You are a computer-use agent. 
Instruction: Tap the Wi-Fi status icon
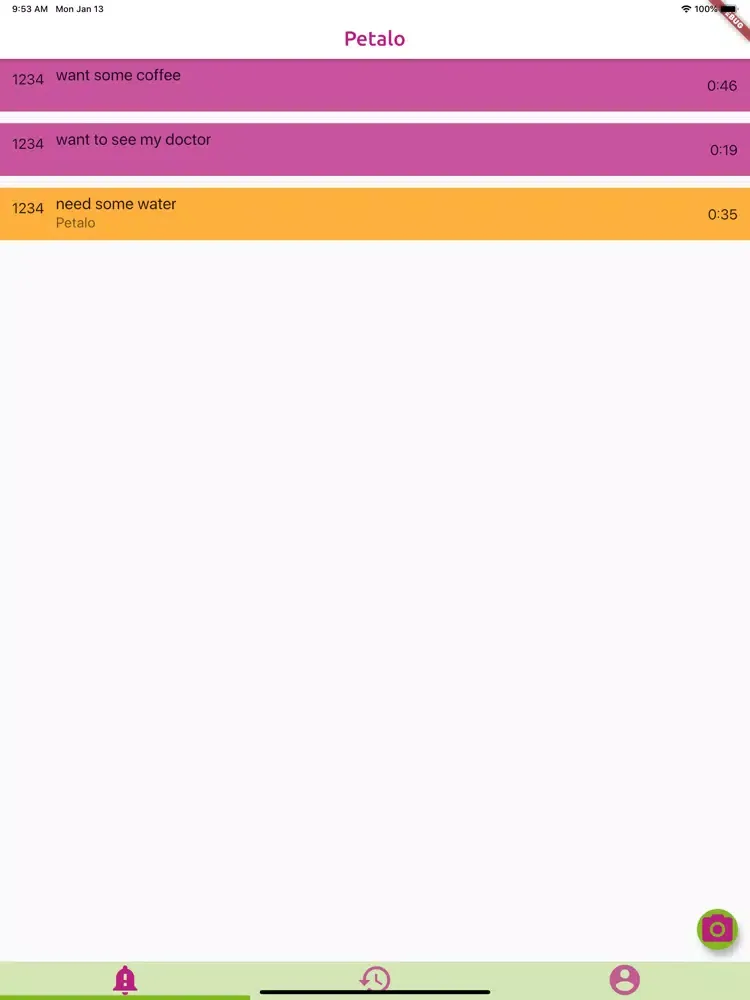tap(686, 9)
